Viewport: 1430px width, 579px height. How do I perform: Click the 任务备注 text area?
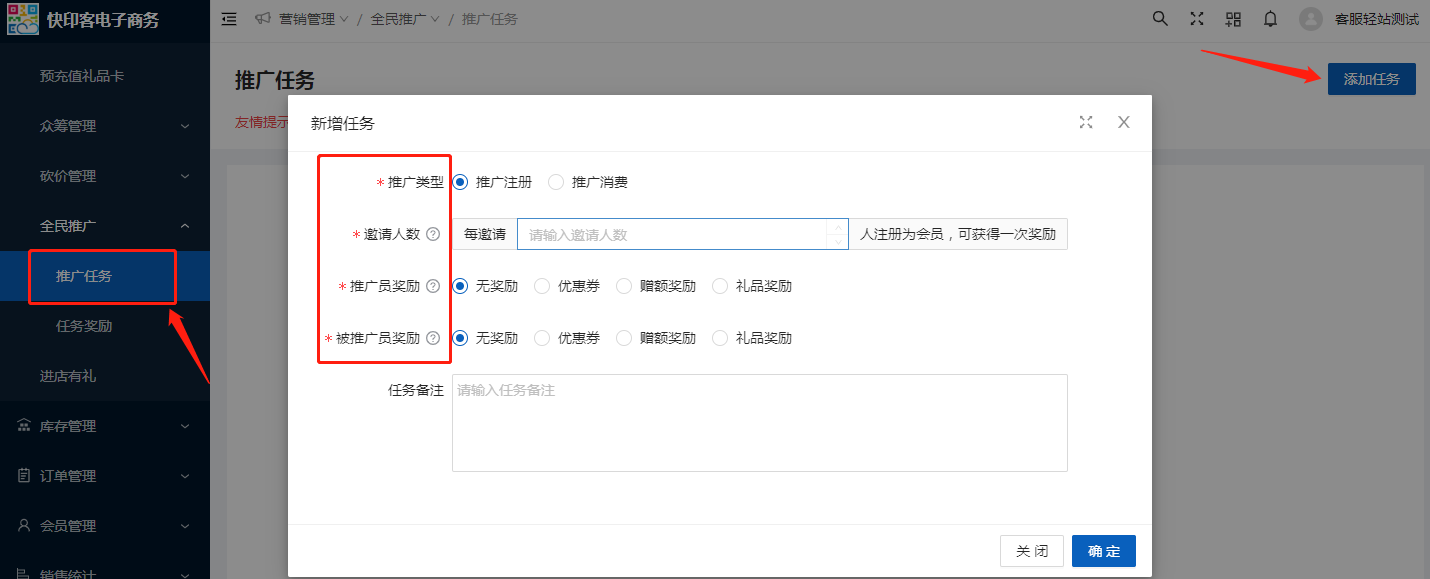tap(759, 422)
